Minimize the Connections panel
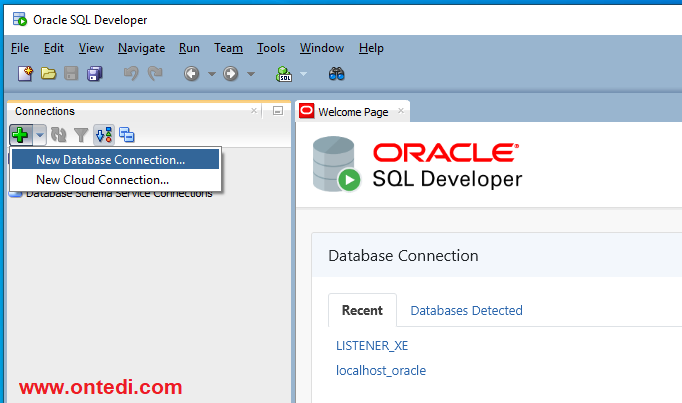 (278, 111)
